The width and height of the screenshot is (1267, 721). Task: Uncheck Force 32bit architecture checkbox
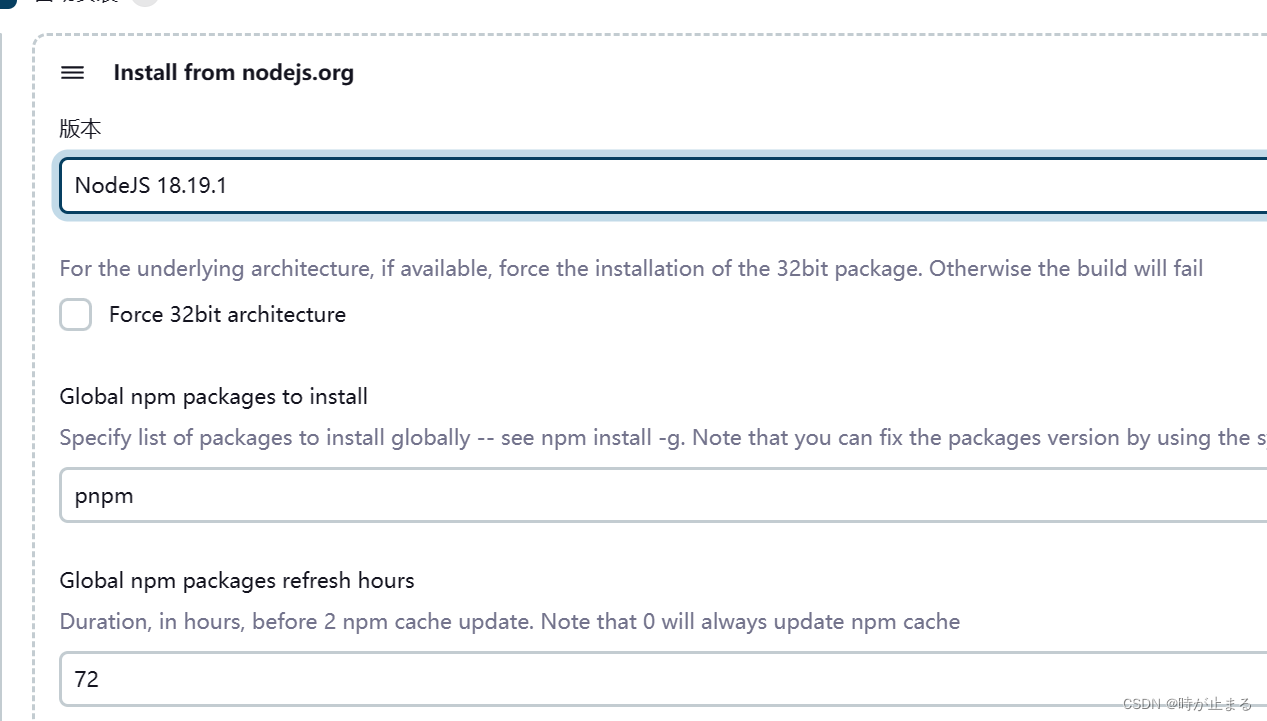click(75, 314)
